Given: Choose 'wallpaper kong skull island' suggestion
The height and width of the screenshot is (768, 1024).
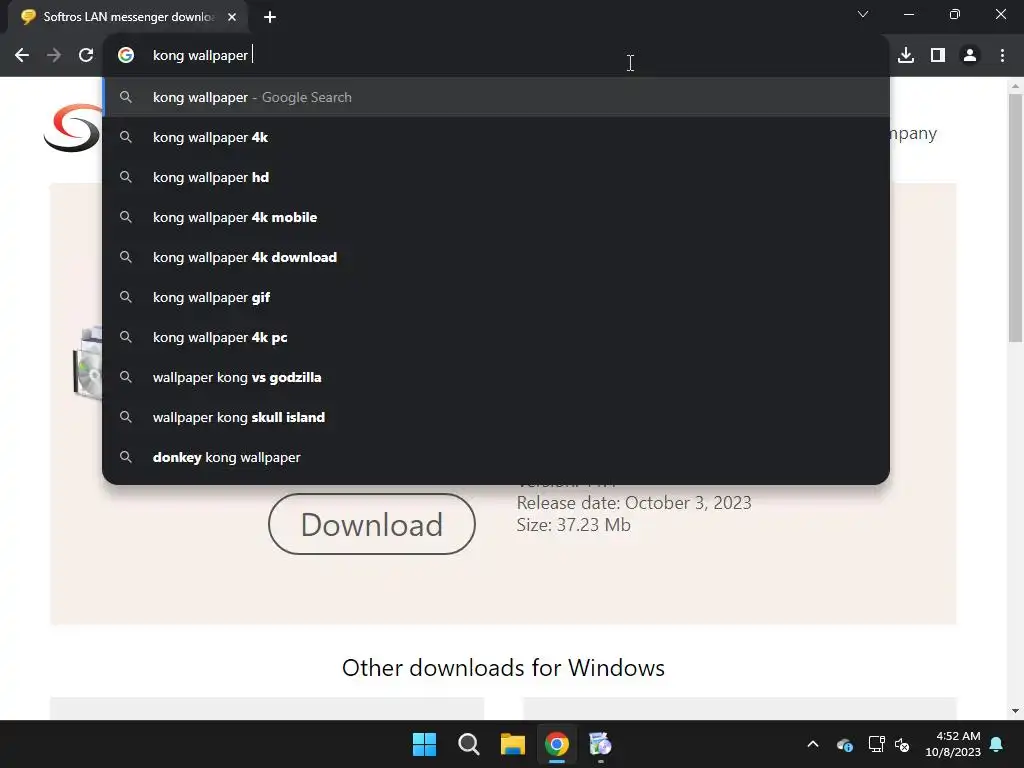Looking at the screenshot, I should pyautogui.click(x=496, y=417).
